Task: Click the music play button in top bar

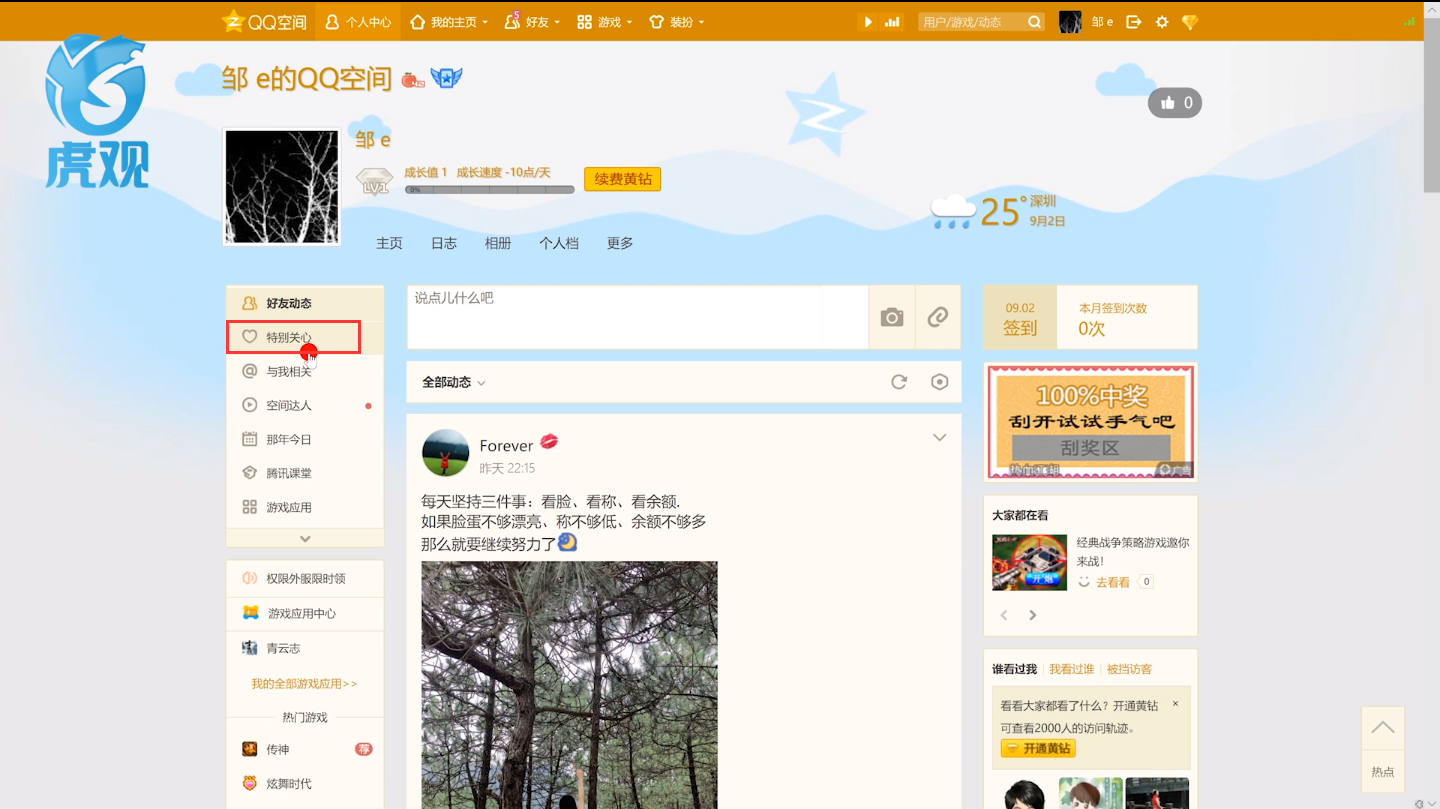Action: [868, 22]
